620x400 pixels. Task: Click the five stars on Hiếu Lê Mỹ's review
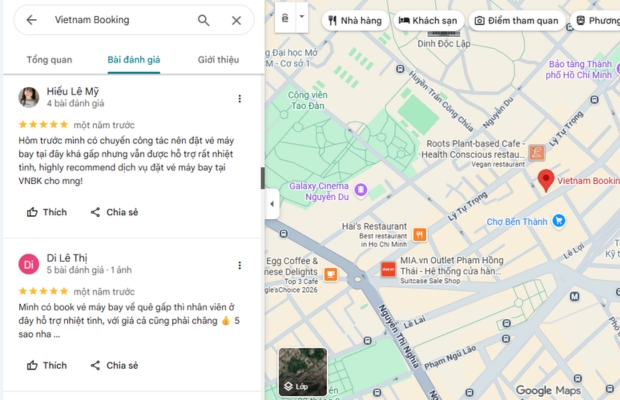[43, 125]
